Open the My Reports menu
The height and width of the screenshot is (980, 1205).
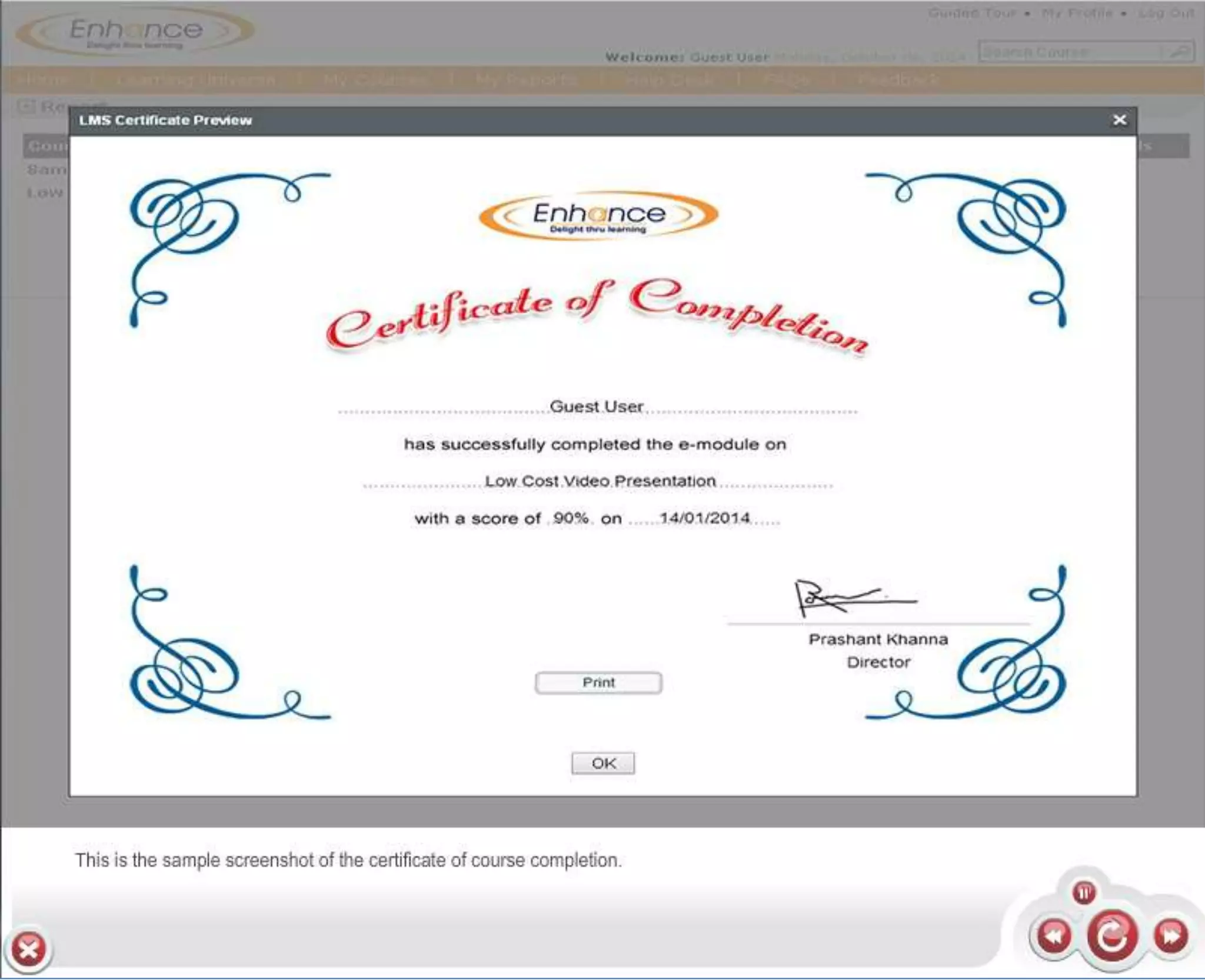tap(525, 80)
